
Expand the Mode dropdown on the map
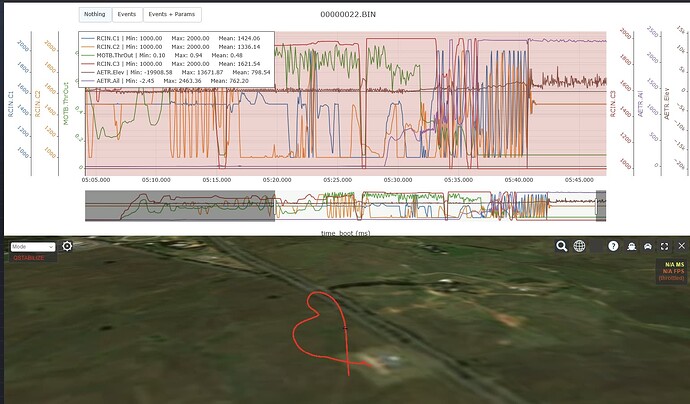point(32,246)
